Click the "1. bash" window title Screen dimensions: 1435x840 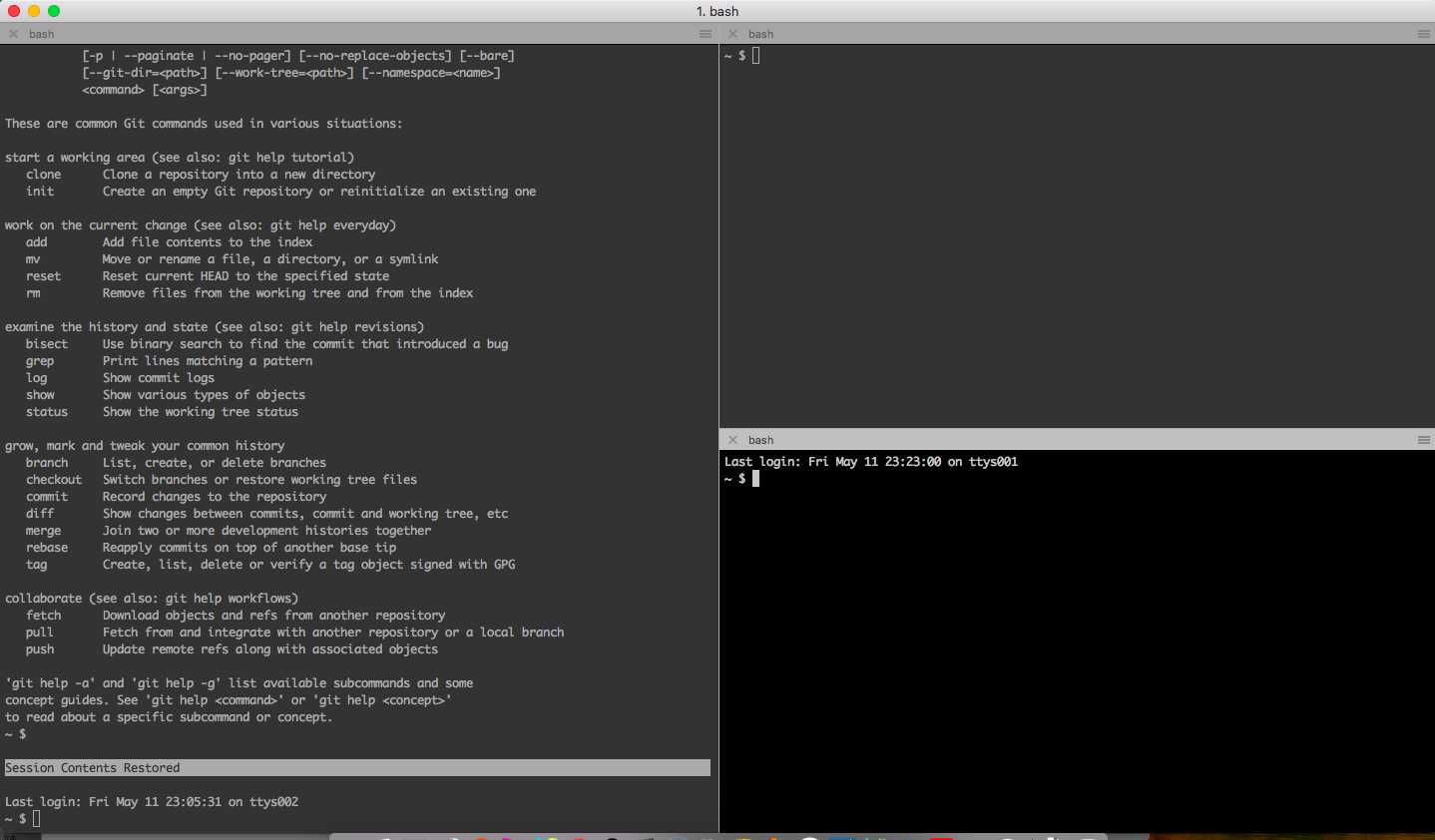tap(717, 11)
